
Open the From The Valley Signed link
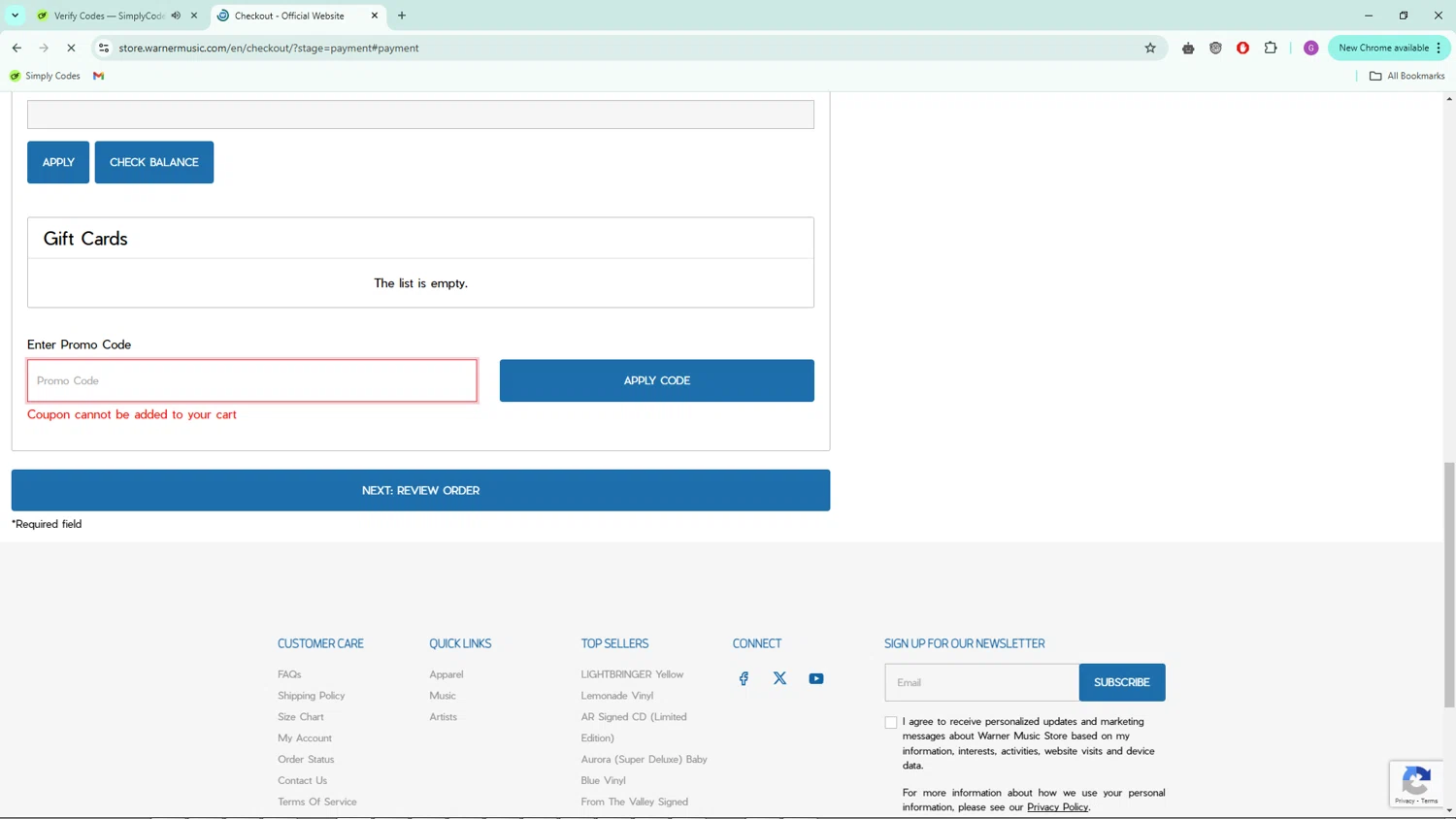click(635, 802)
